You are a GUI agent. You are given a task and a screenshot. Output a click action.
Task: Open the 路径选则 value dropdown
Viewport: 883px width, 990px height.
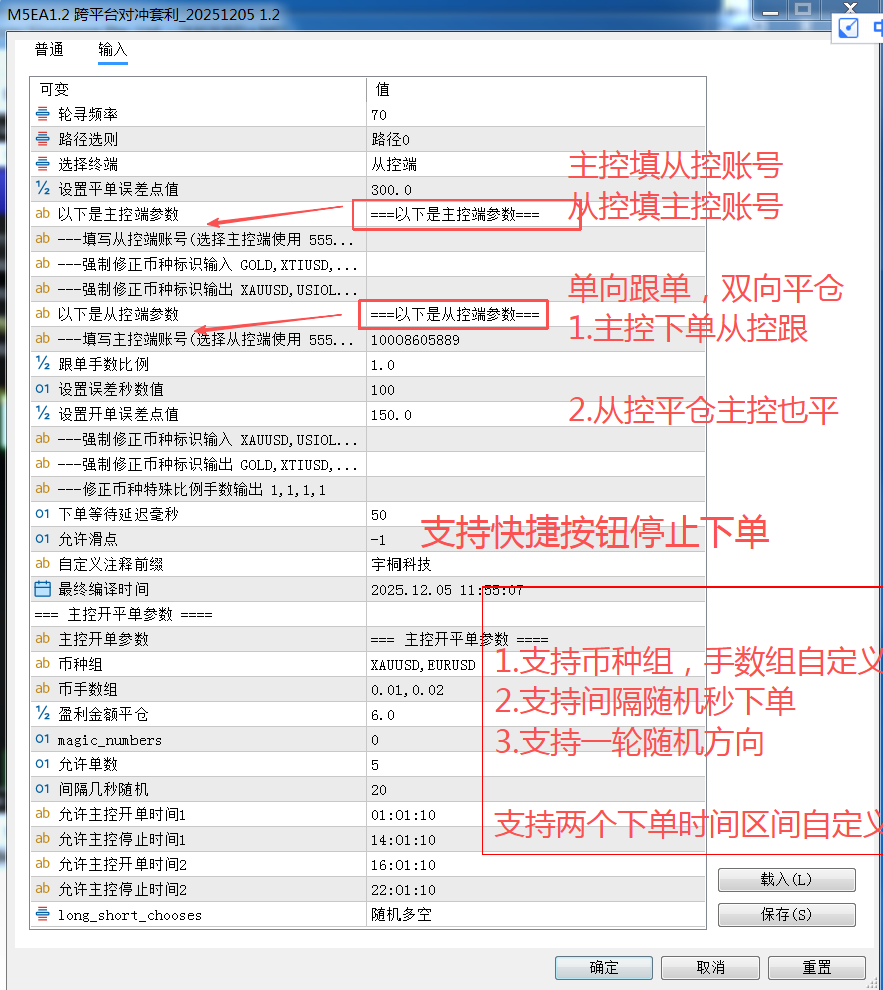click(x=530, y=138)
